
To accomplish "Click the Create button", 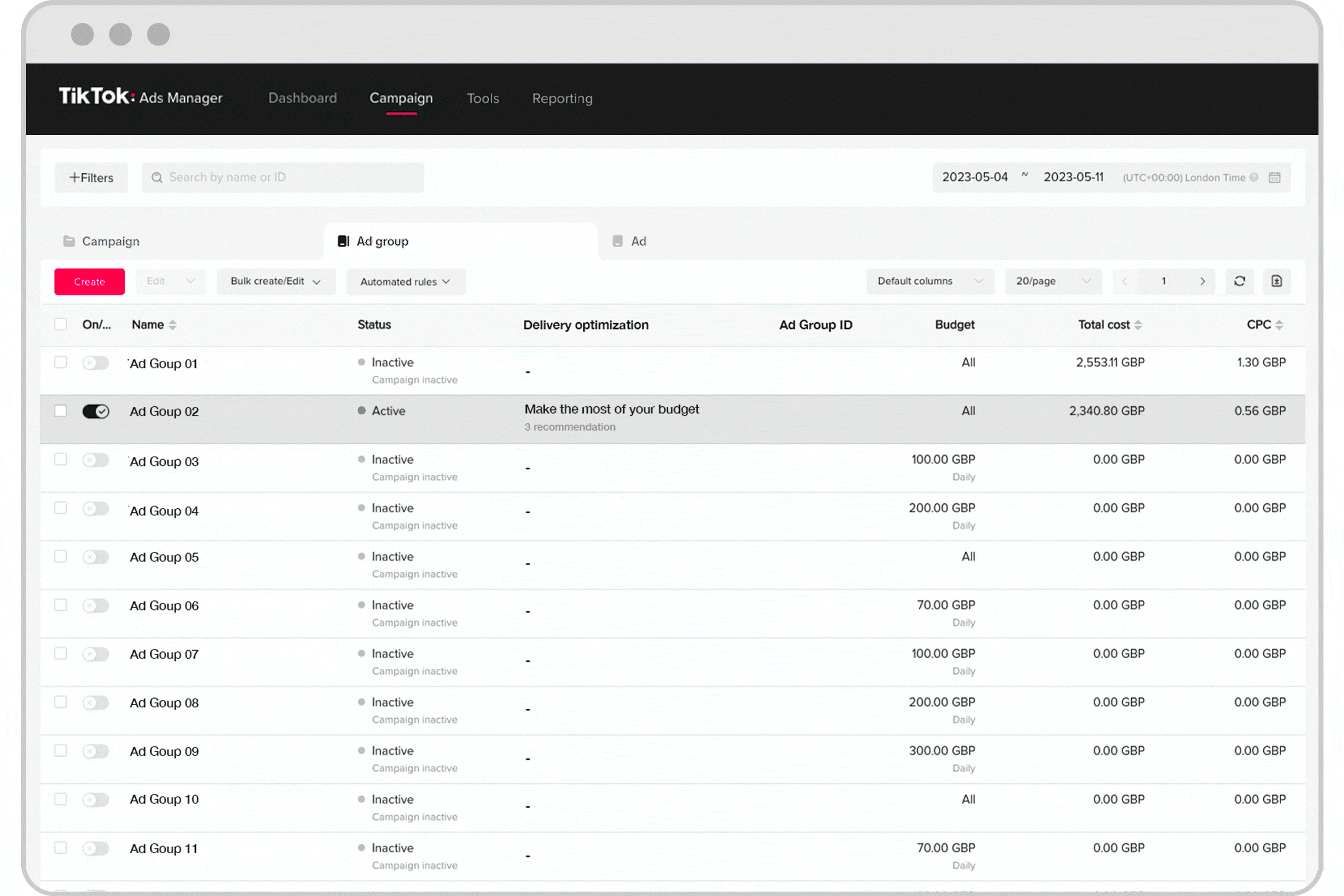I will (89, 281).
